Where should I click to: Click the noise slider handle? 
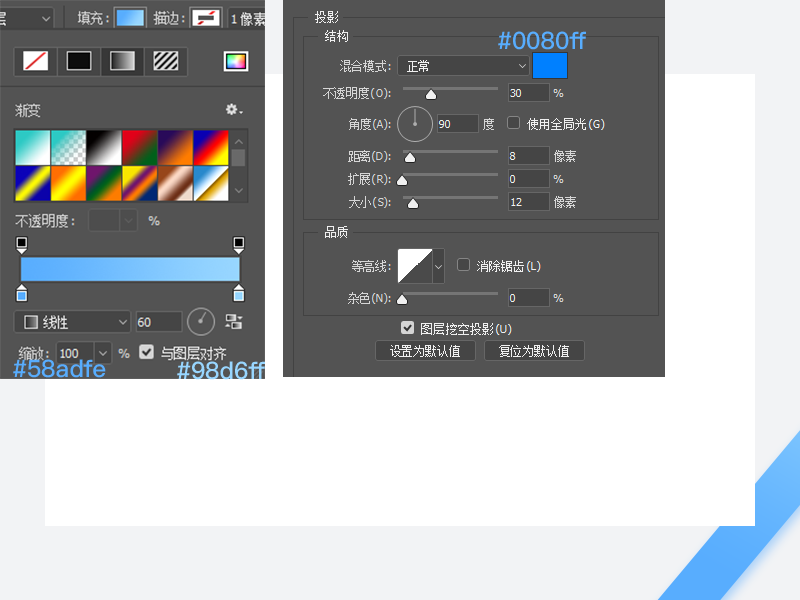402,299
